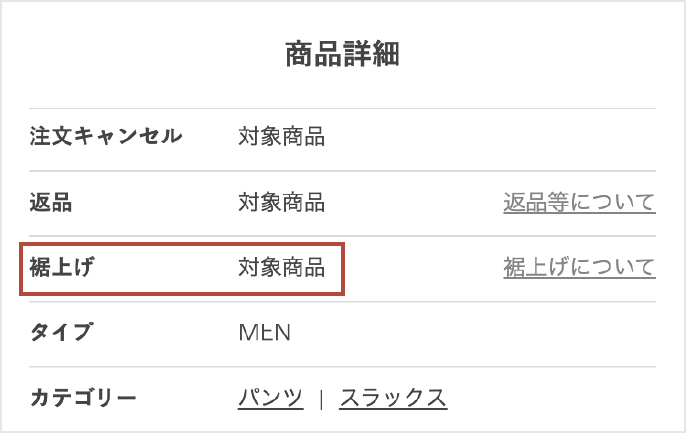Click the divider line below the 商品詳細 heading
The image size is (686, 433).
[343, 108]
